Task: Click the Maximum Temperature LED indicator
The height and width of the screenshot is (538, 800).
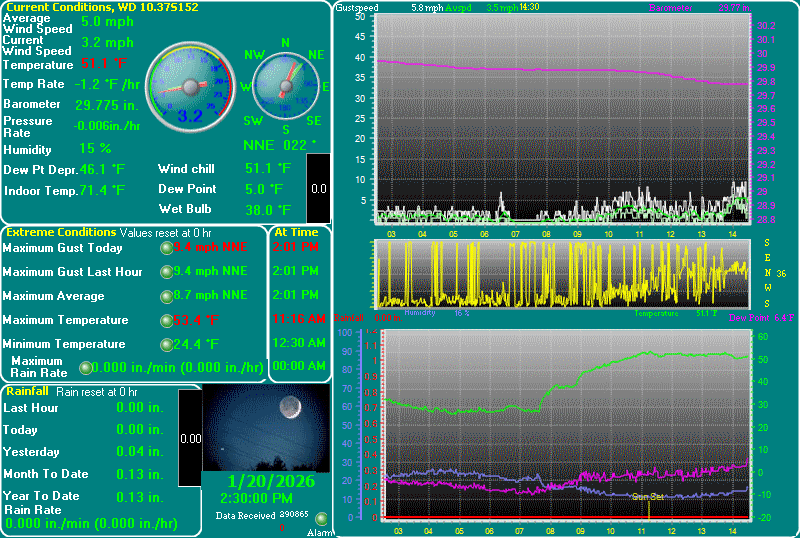Action: pyautogui.click(x=166, y=321)
